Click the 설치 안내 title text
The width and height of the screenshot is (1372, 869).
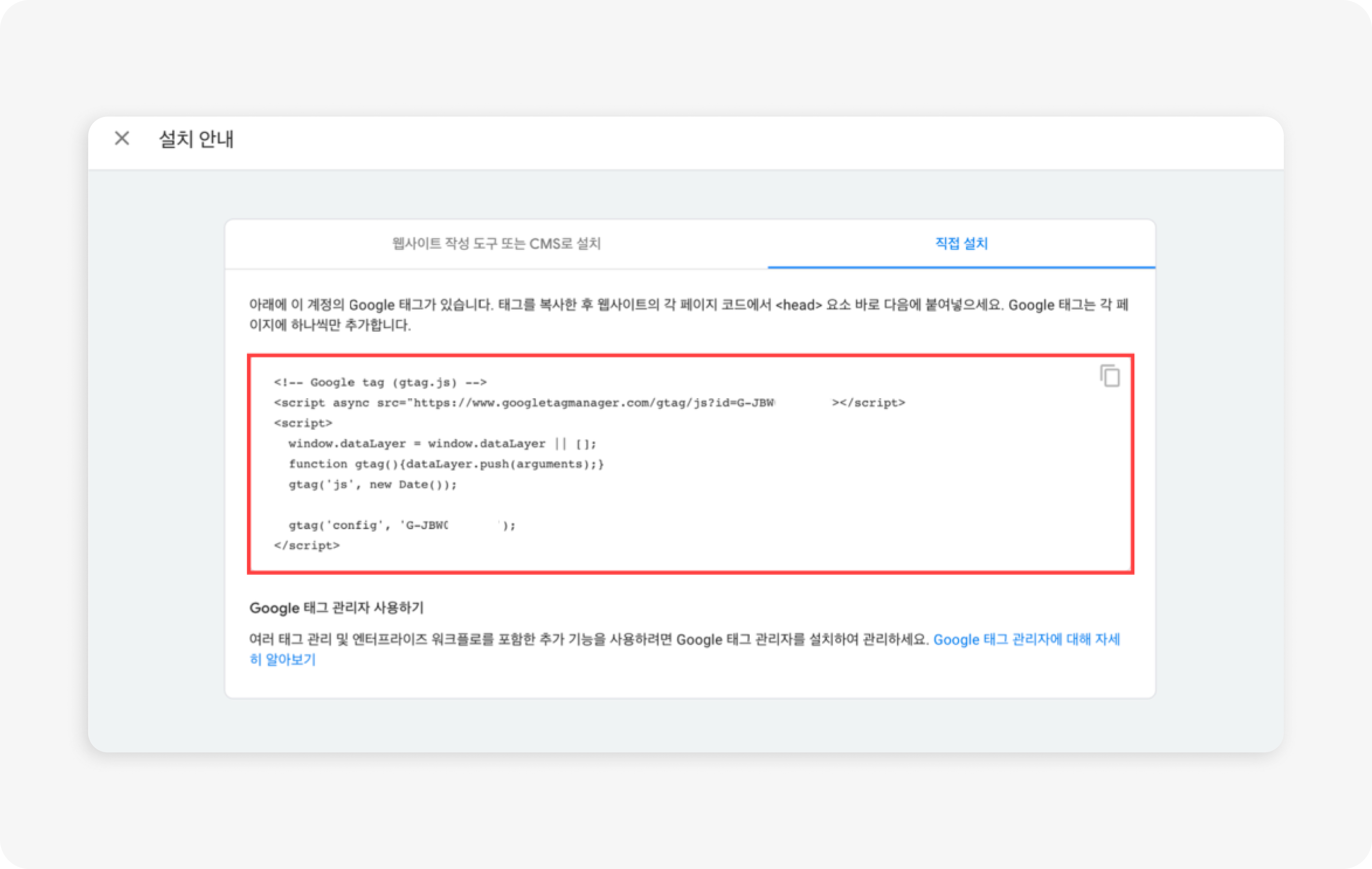tap(196, 139)
